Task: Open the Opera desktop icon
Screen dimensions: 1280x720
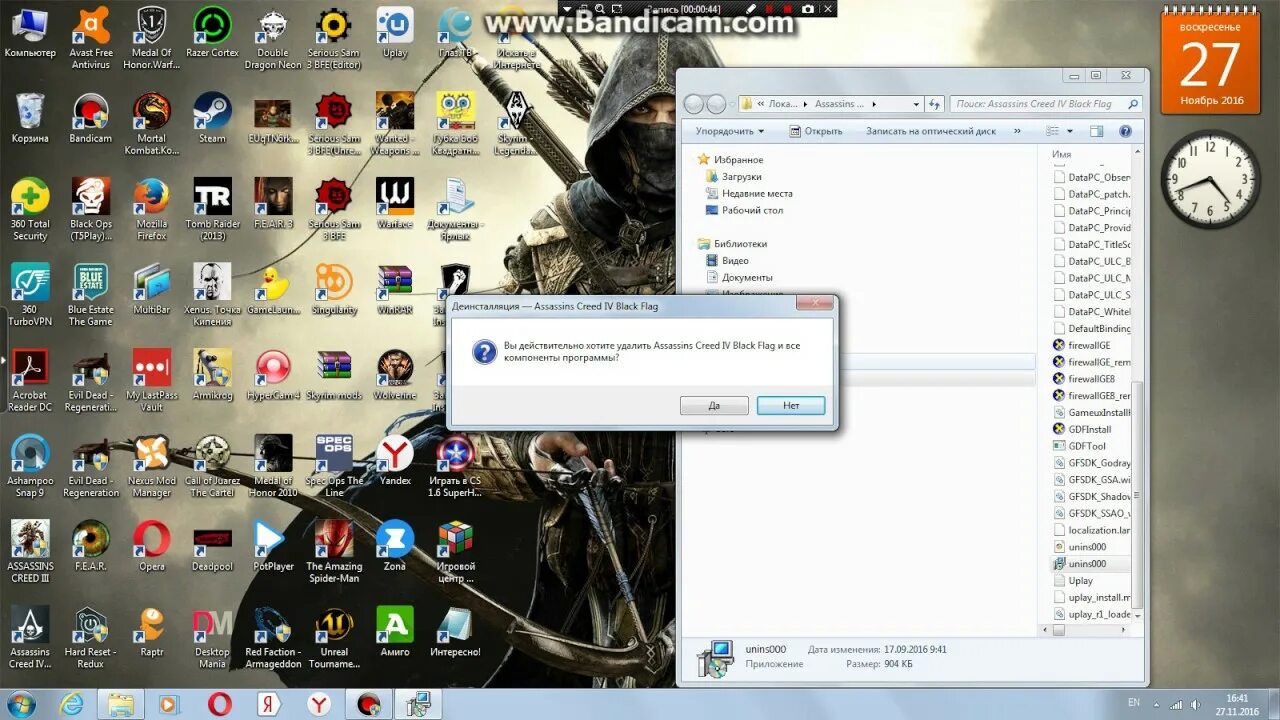Action: pos(152,545)
